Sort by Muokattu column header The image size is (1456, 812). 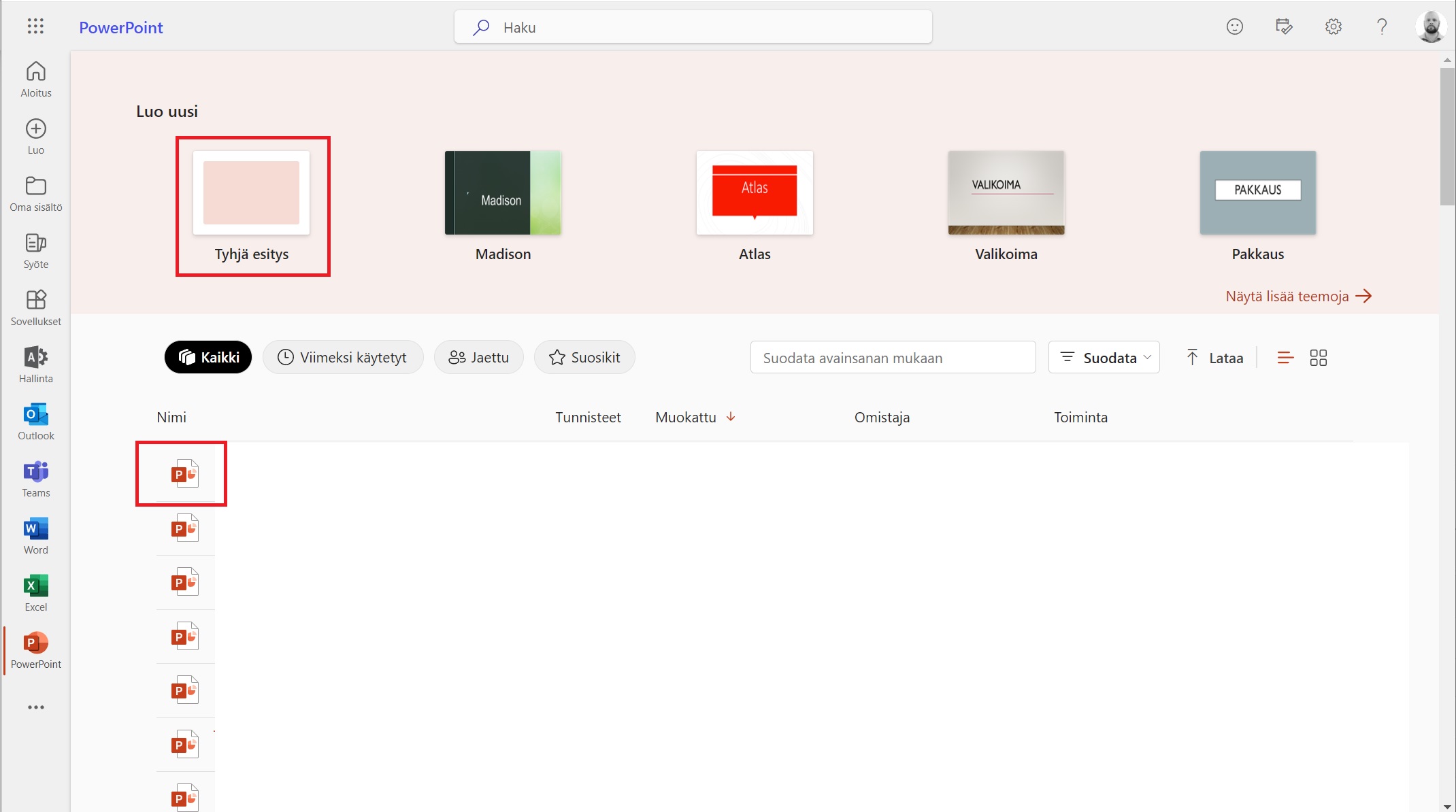tap(686, 417)
